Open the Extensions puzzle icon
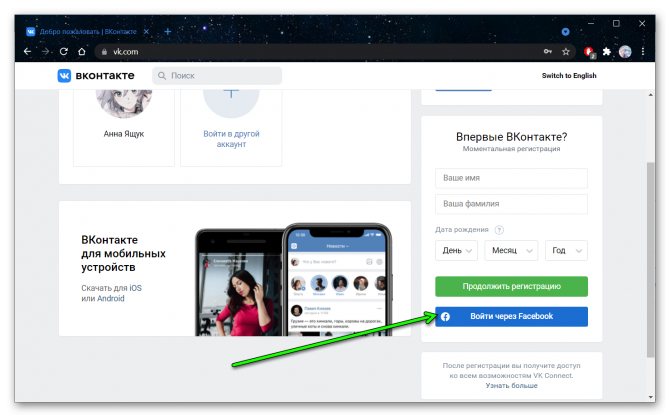The height and width of the screenshot is (417, 670). [607, 52]
